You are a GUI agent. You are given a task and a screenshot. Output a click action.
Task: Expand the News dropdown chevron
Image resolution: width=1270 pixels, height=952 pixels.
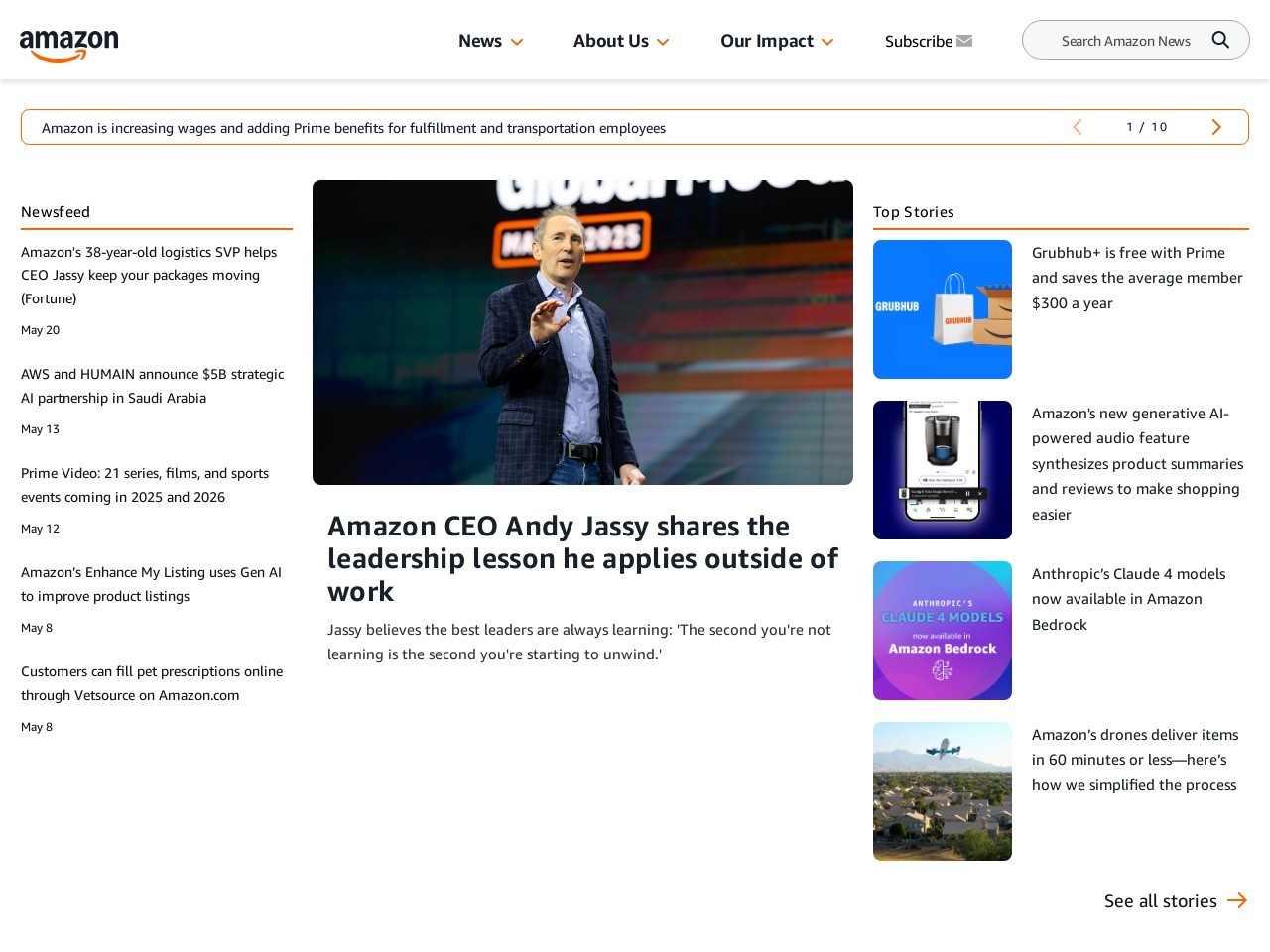click(517, 42)
